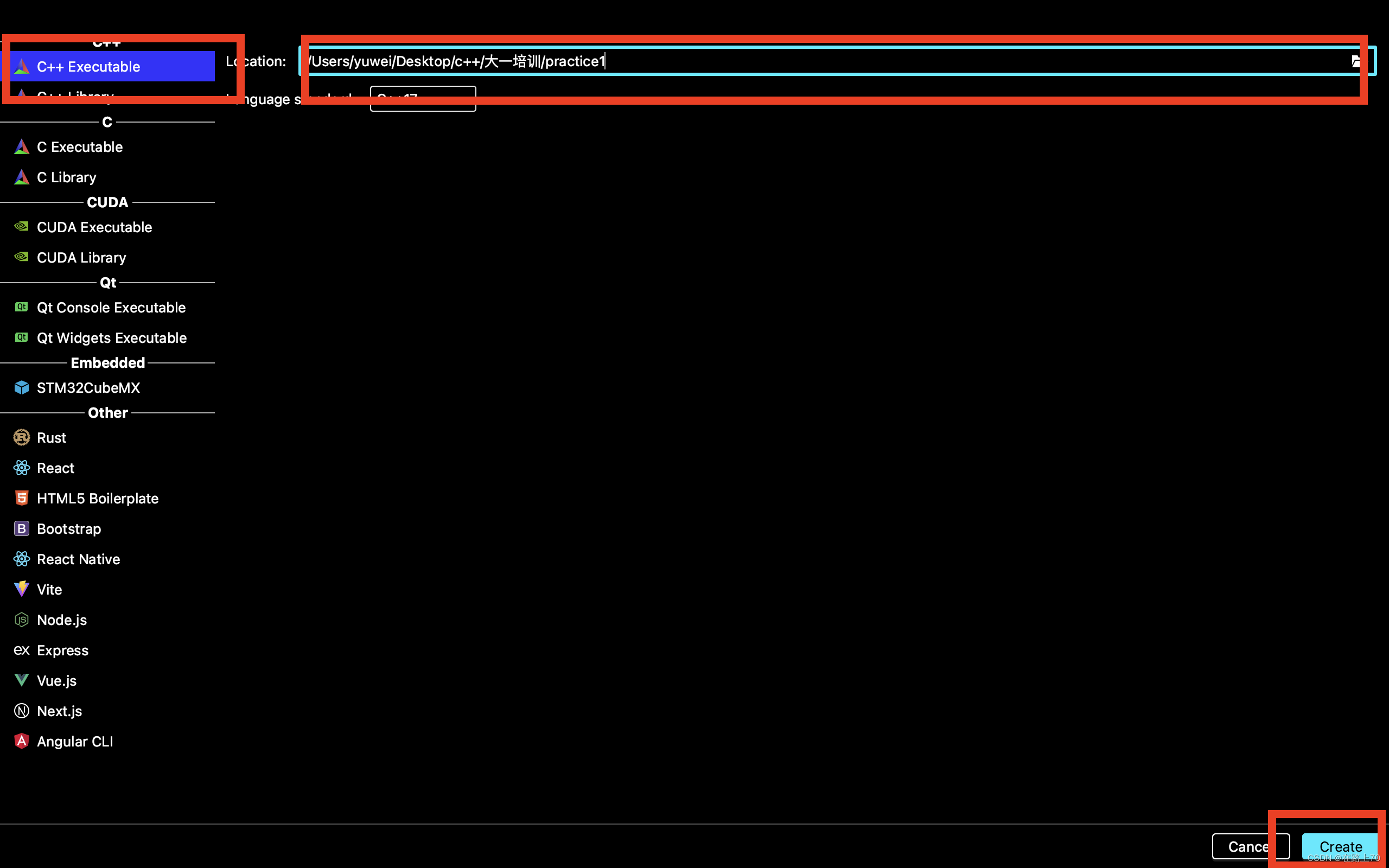
Task: Select C Executable project type
Action: coord(79,147)
